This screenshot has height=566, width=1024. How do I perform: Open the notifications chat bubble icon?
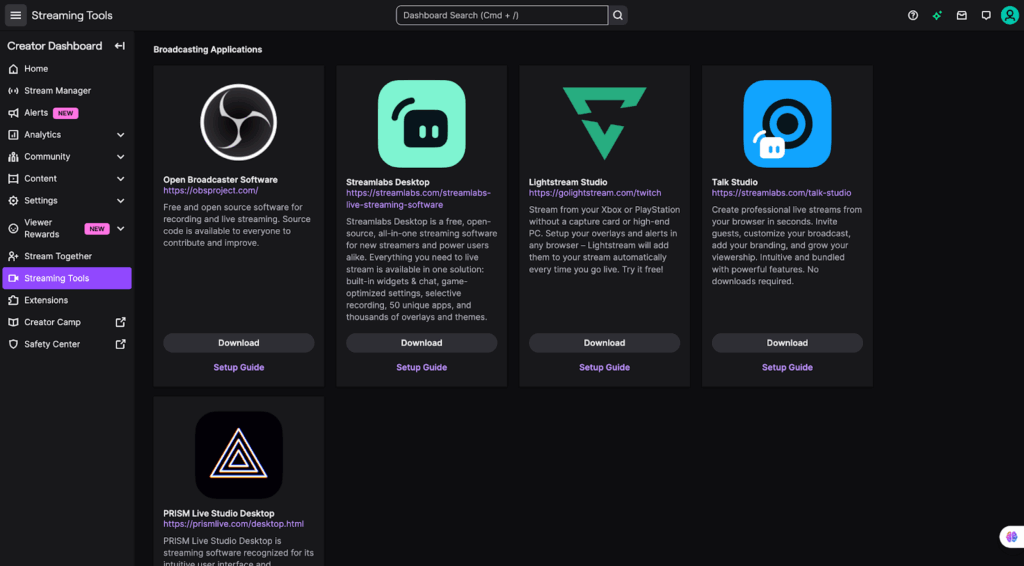tap(986, 16)
